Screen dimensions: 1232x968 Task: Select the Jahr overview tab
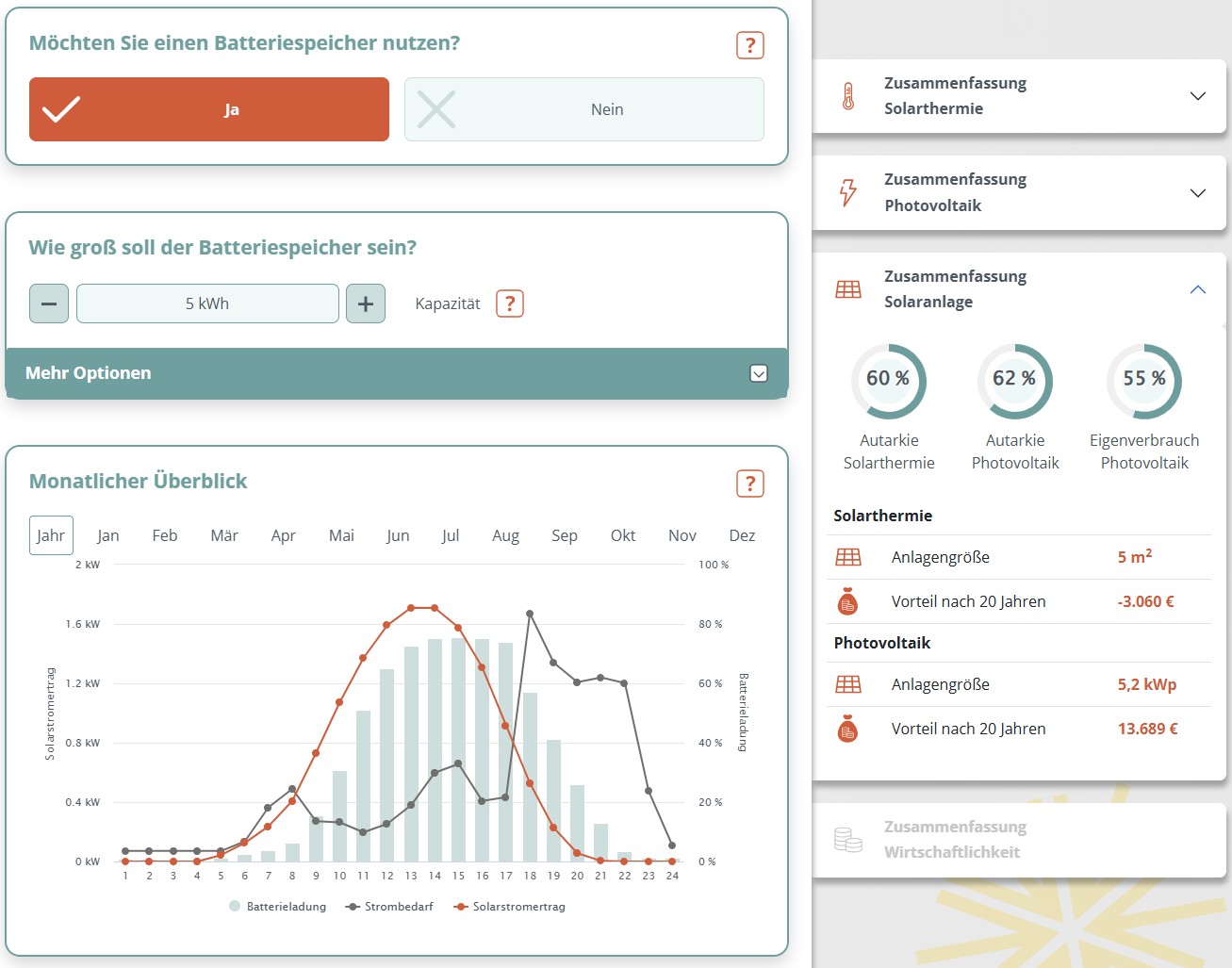coord(51,535)
